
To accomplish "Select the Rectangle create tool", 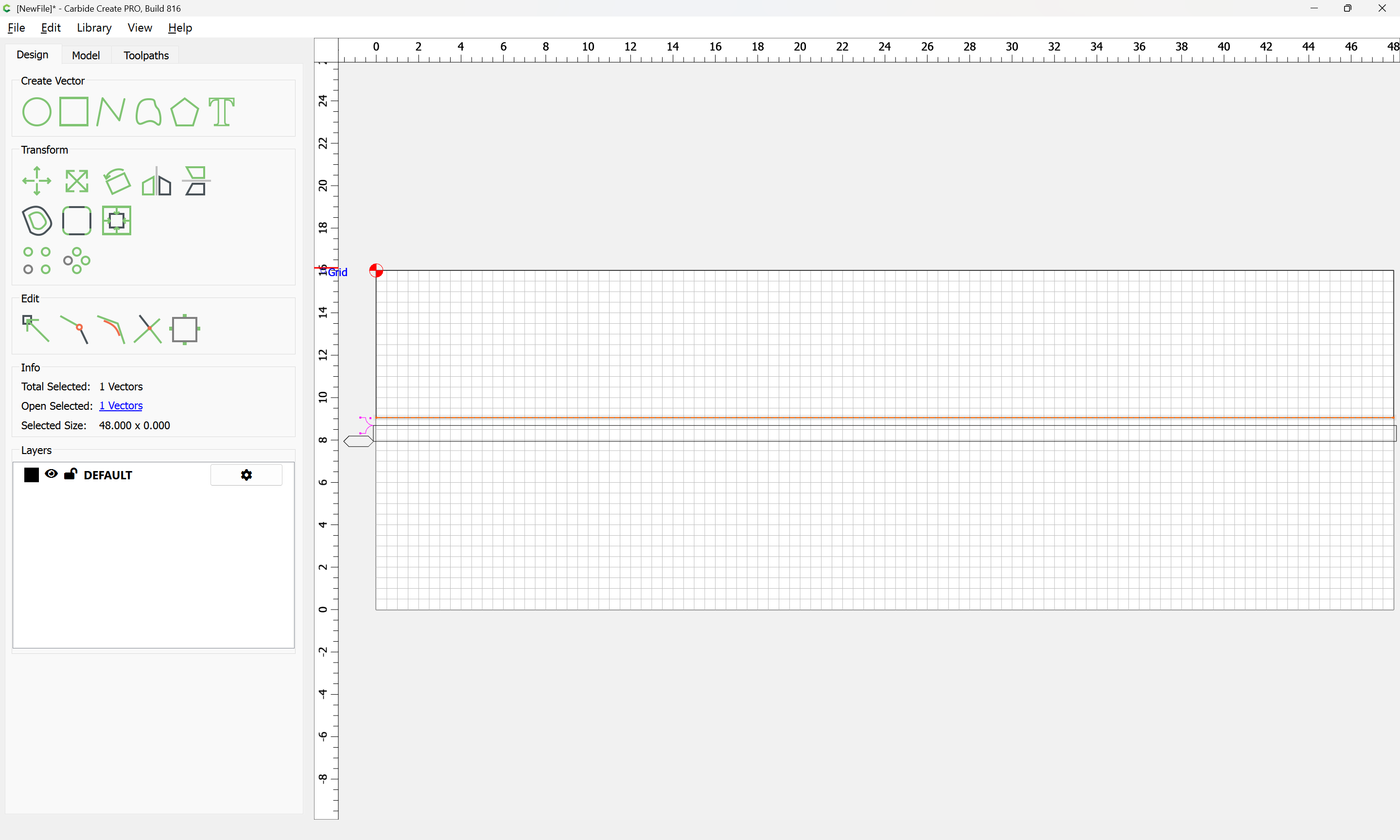I will coord(74,111).
